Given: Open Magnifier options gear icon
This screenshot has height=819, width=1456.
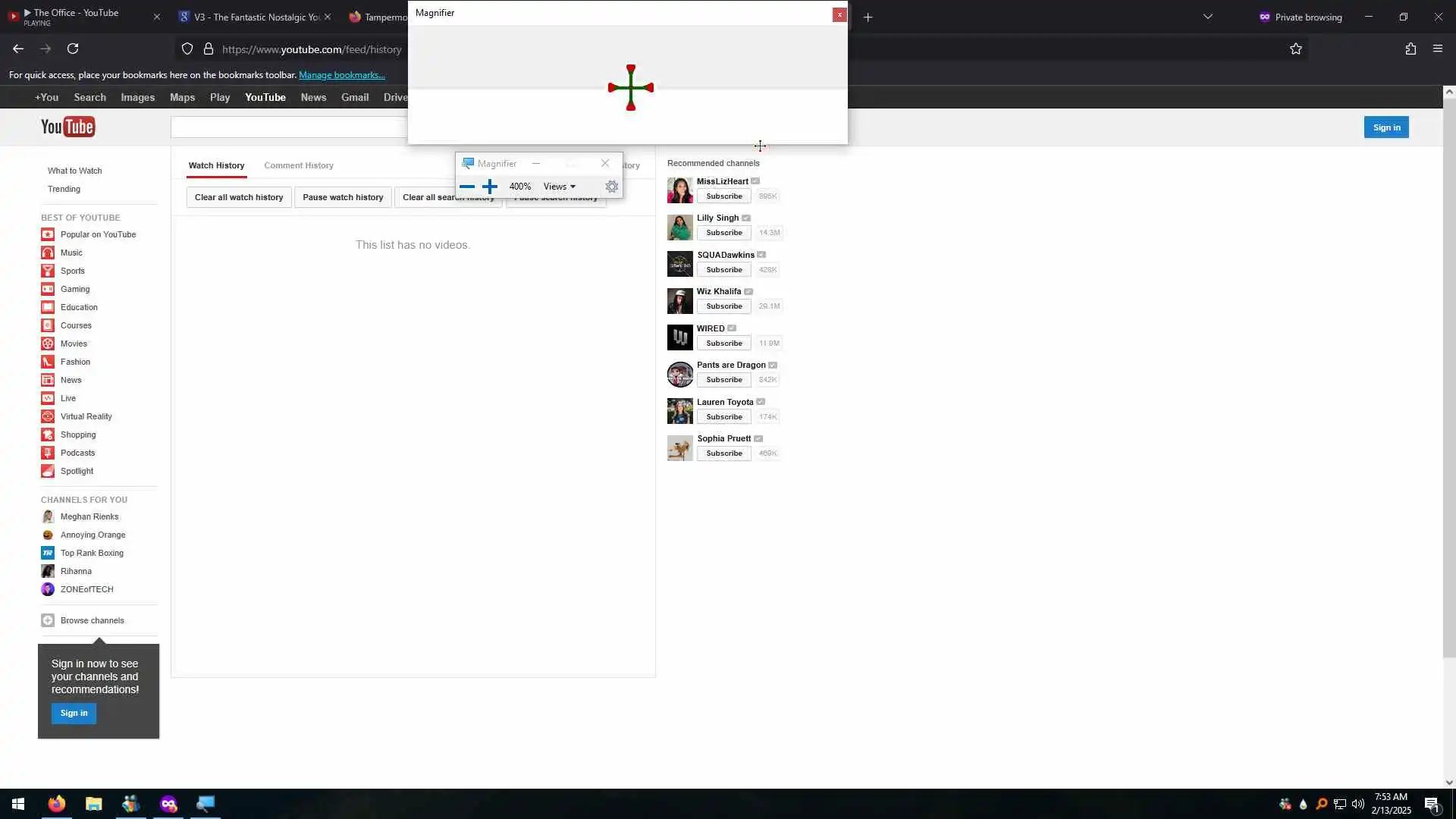Looking at the screenshot, I should (612, 187).
